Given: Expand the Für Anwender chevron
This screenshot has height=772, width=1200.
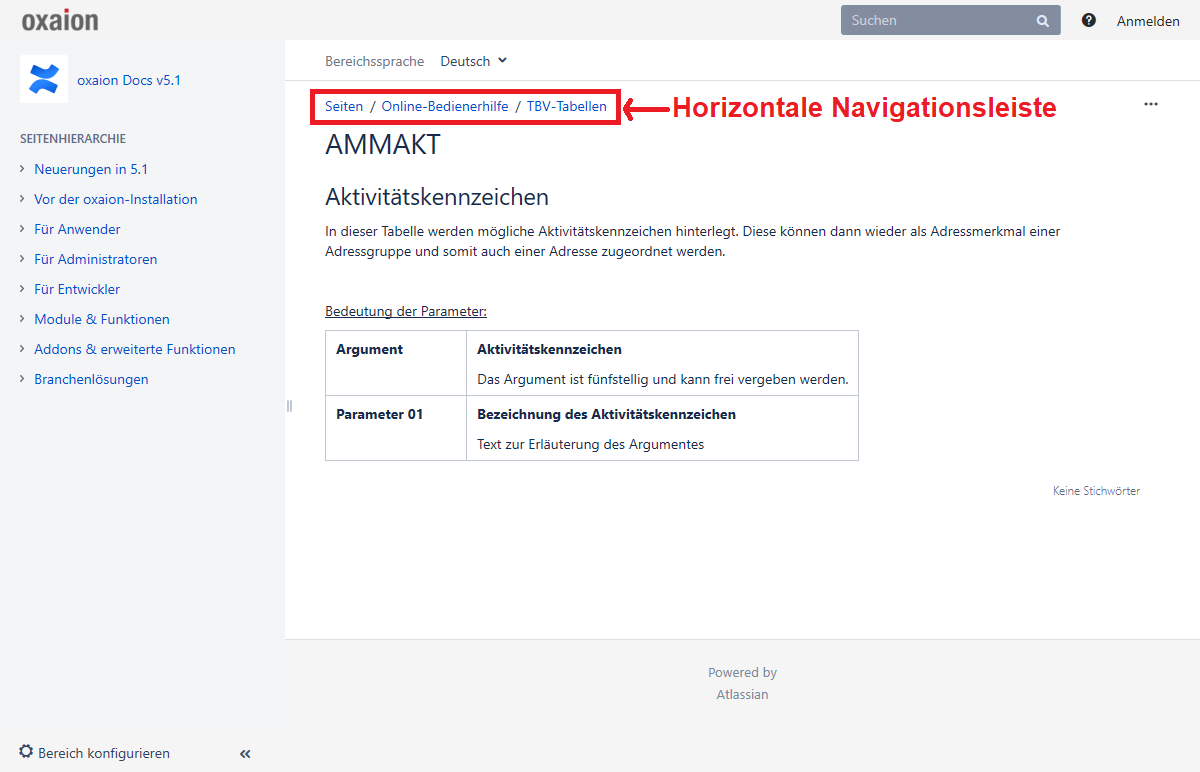Looking at the screenshot, I should (22, 229).
